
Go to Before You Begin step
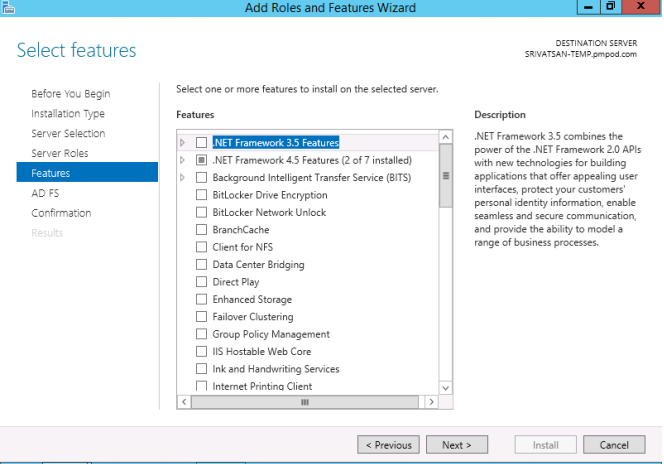click(x=71, y=94)
